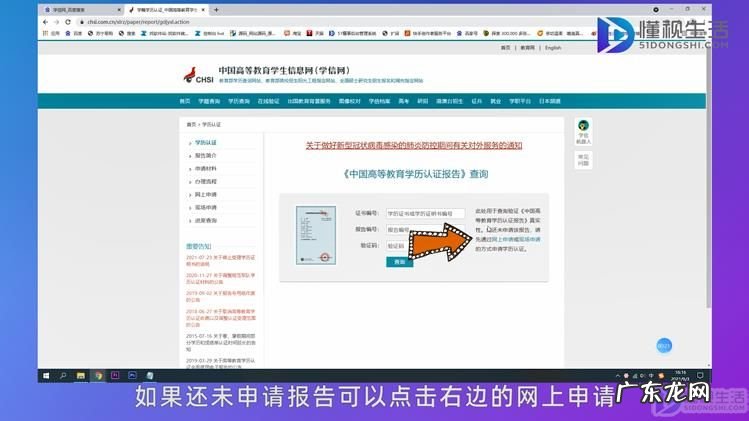Open 首页 in the green navigation bar
Viewport: 749px width, 421px height.
click(x=185, y=101)
